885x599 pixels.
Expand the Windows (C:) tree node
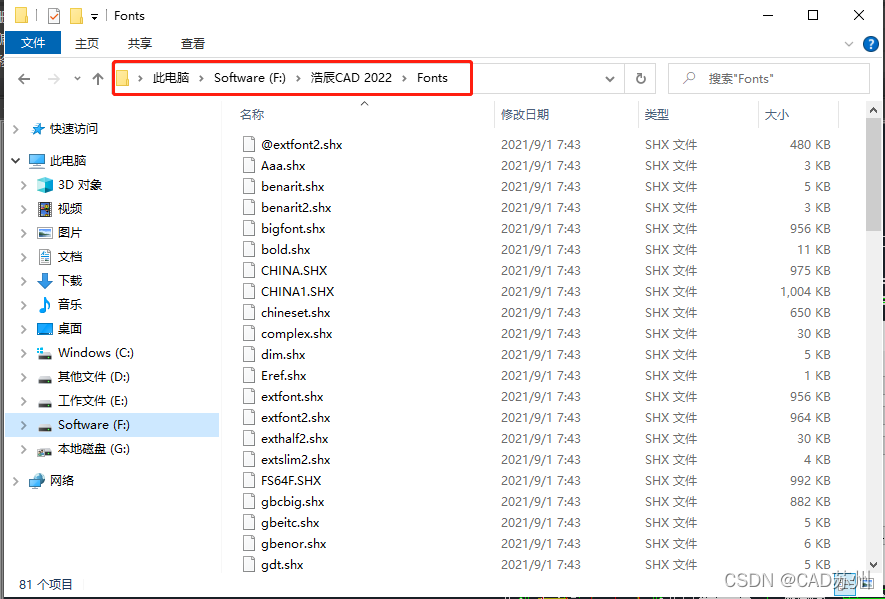[23, 353]
